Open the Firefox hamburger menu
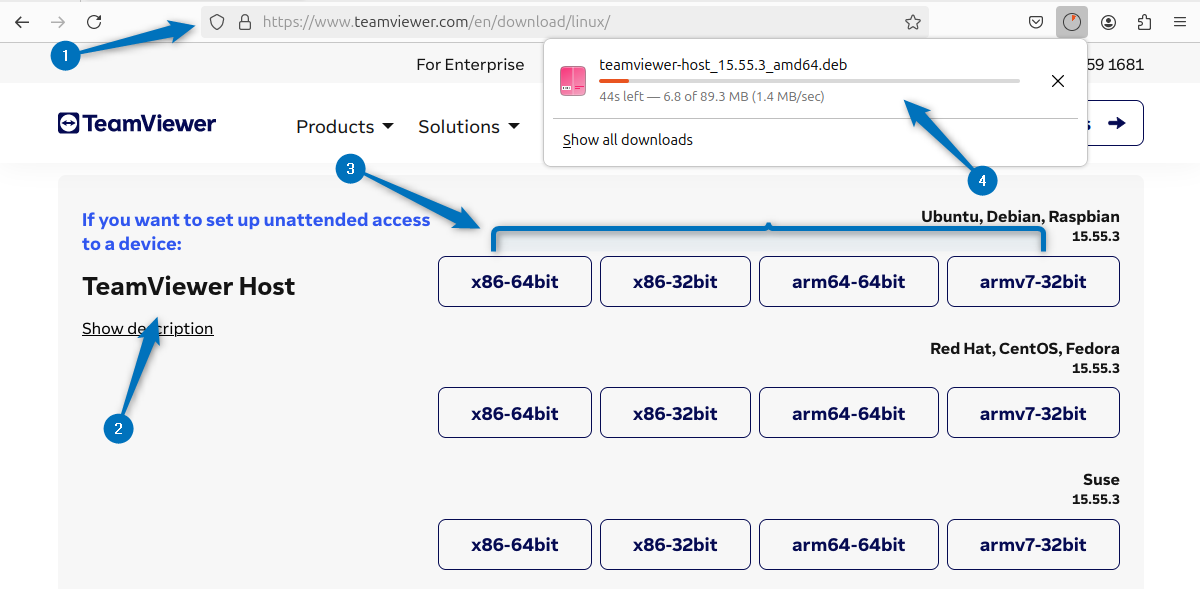 (x=1179, y=21)
